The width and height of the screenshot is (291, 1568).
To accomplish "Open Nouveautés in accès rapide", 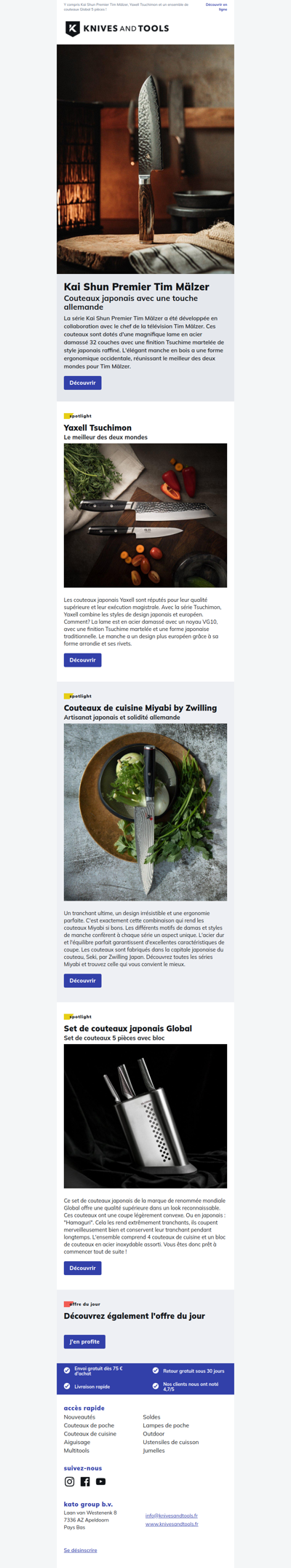I will (79, 1417).
